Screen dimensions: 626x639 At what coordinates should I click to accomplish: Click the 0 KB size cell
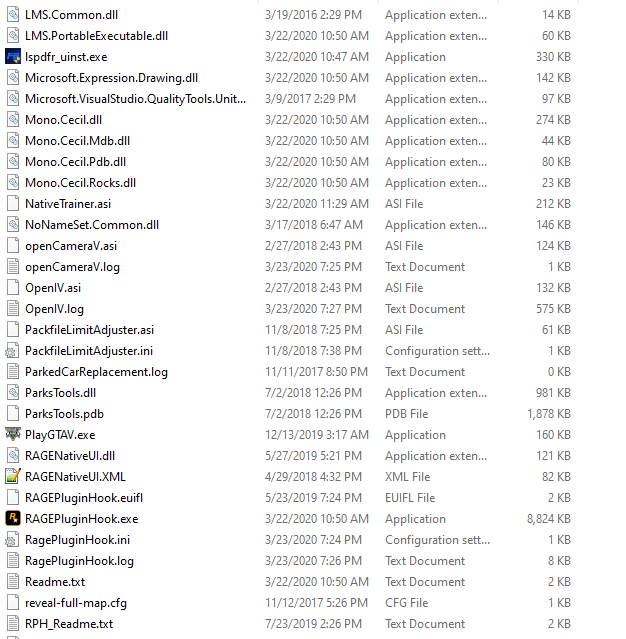click(x=559, y=372)
